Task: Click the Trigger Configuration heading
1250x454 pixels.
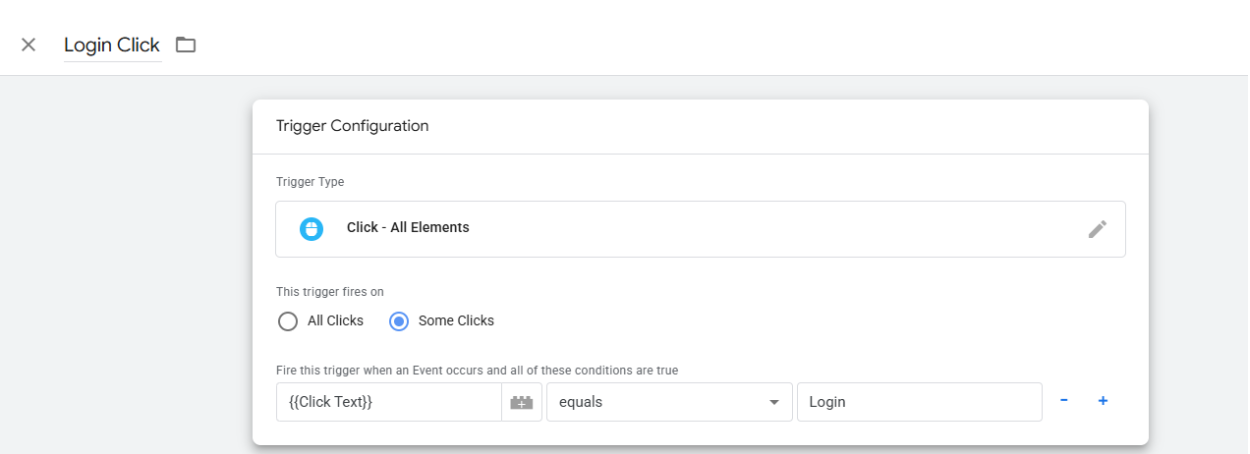Action: tap(352, 126)
